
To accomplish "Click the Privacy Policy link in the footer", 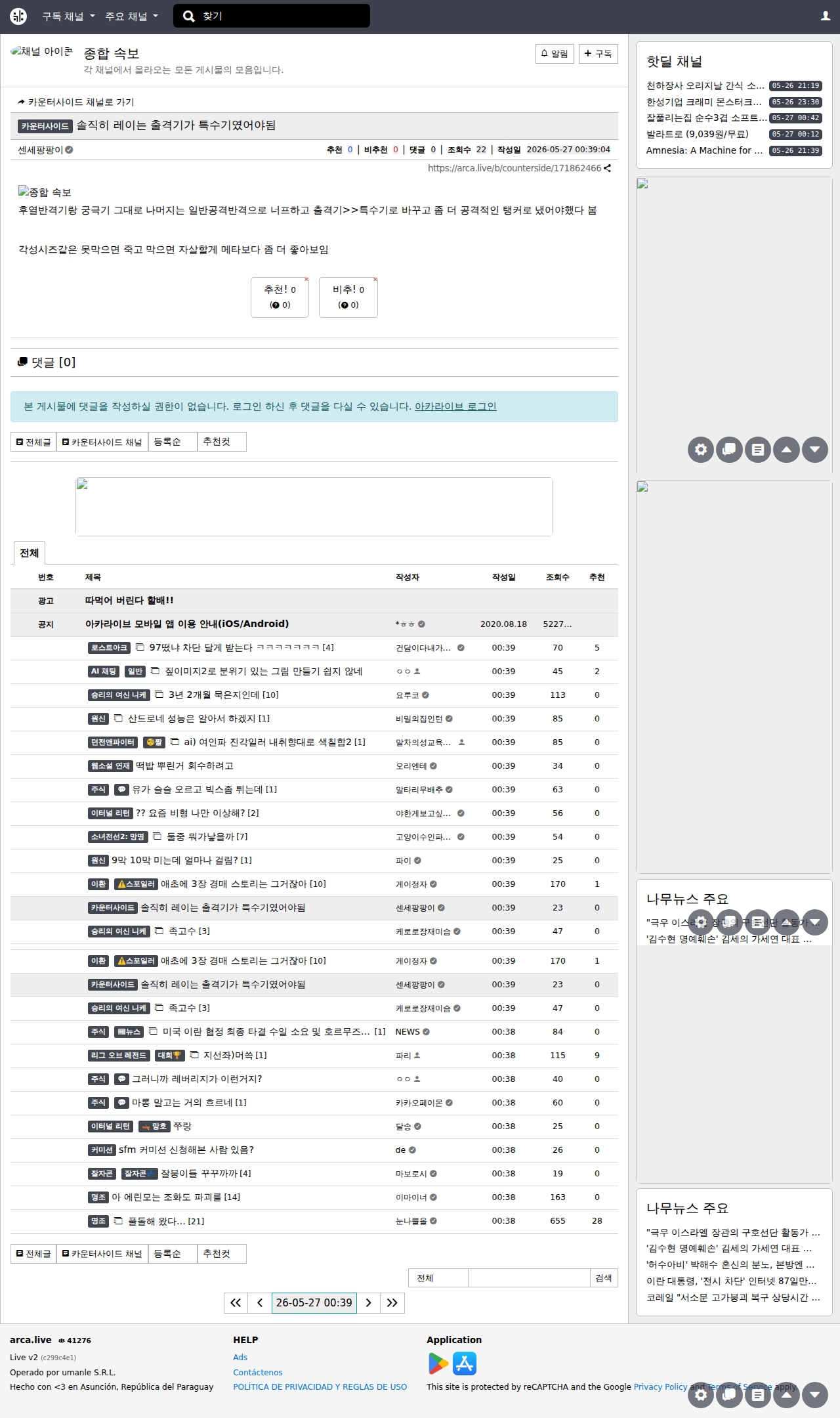I will click(660, 1386).
